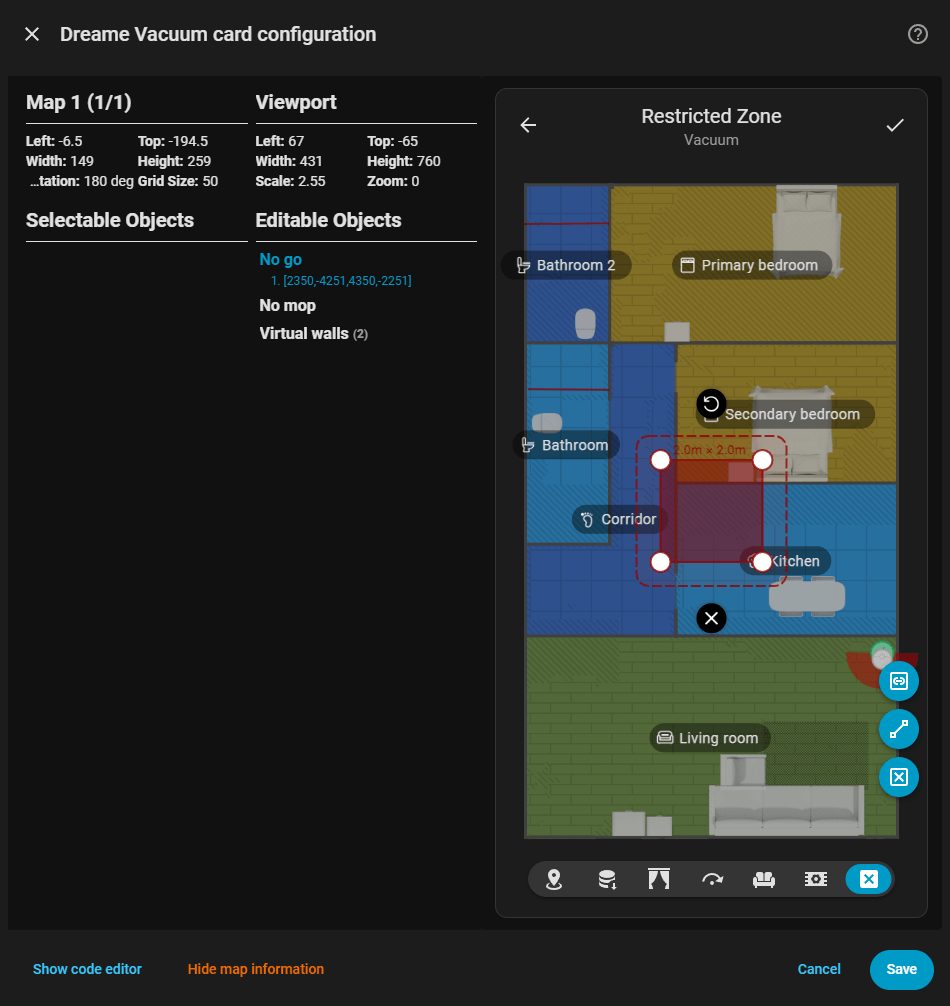The image size is (950, 1006).
Task: Confirm restricted zone with the checkmark
Action: pyautogui.click(x=895, y=125)
